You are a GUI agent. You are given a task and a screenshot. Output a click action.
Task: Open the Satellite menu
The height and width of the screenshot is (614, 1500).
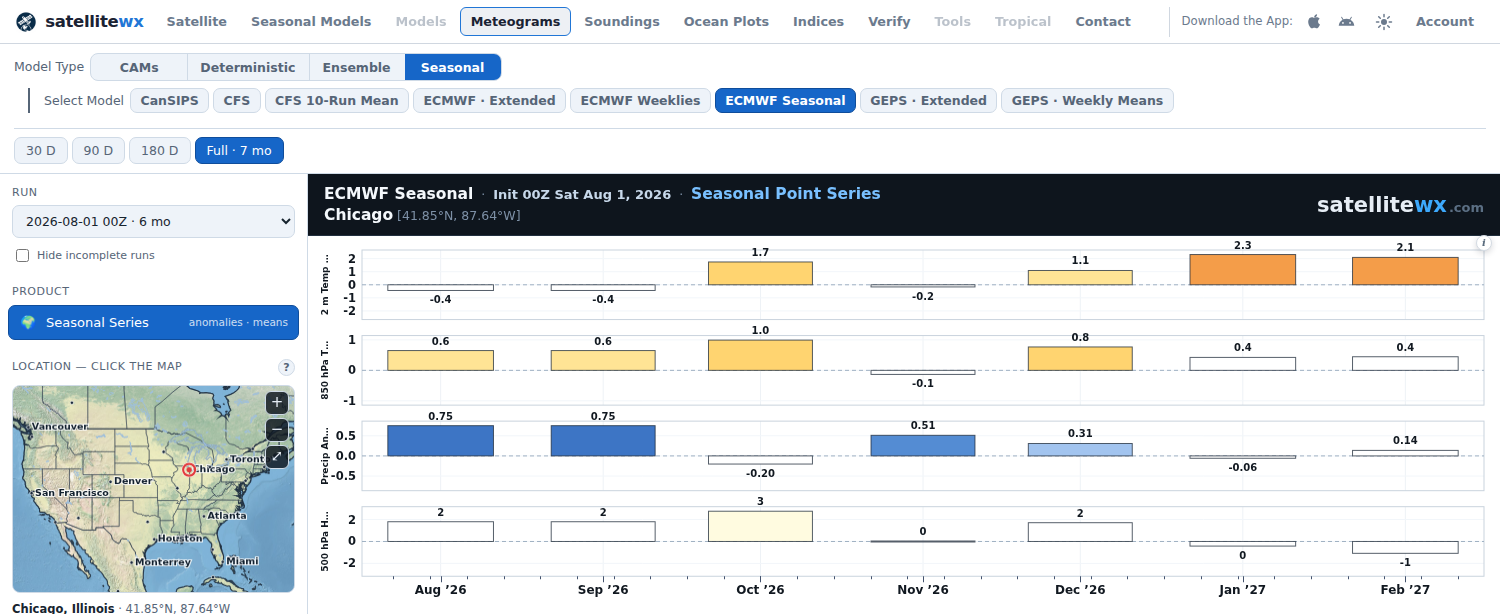click(196, 21)
